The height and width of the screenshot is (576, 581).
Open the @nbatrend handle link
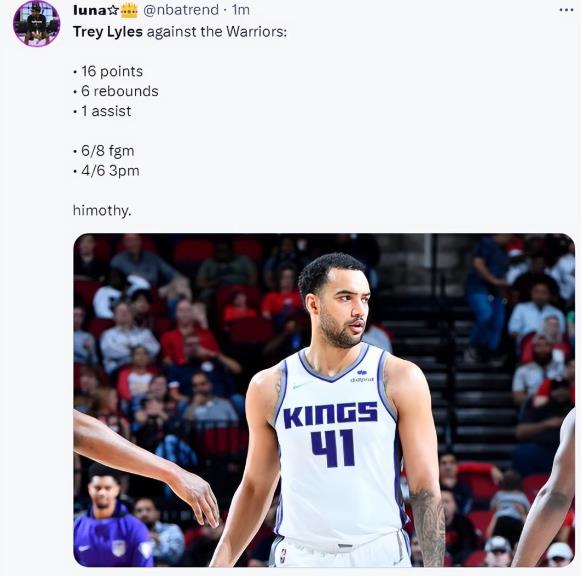click(181, 10)
